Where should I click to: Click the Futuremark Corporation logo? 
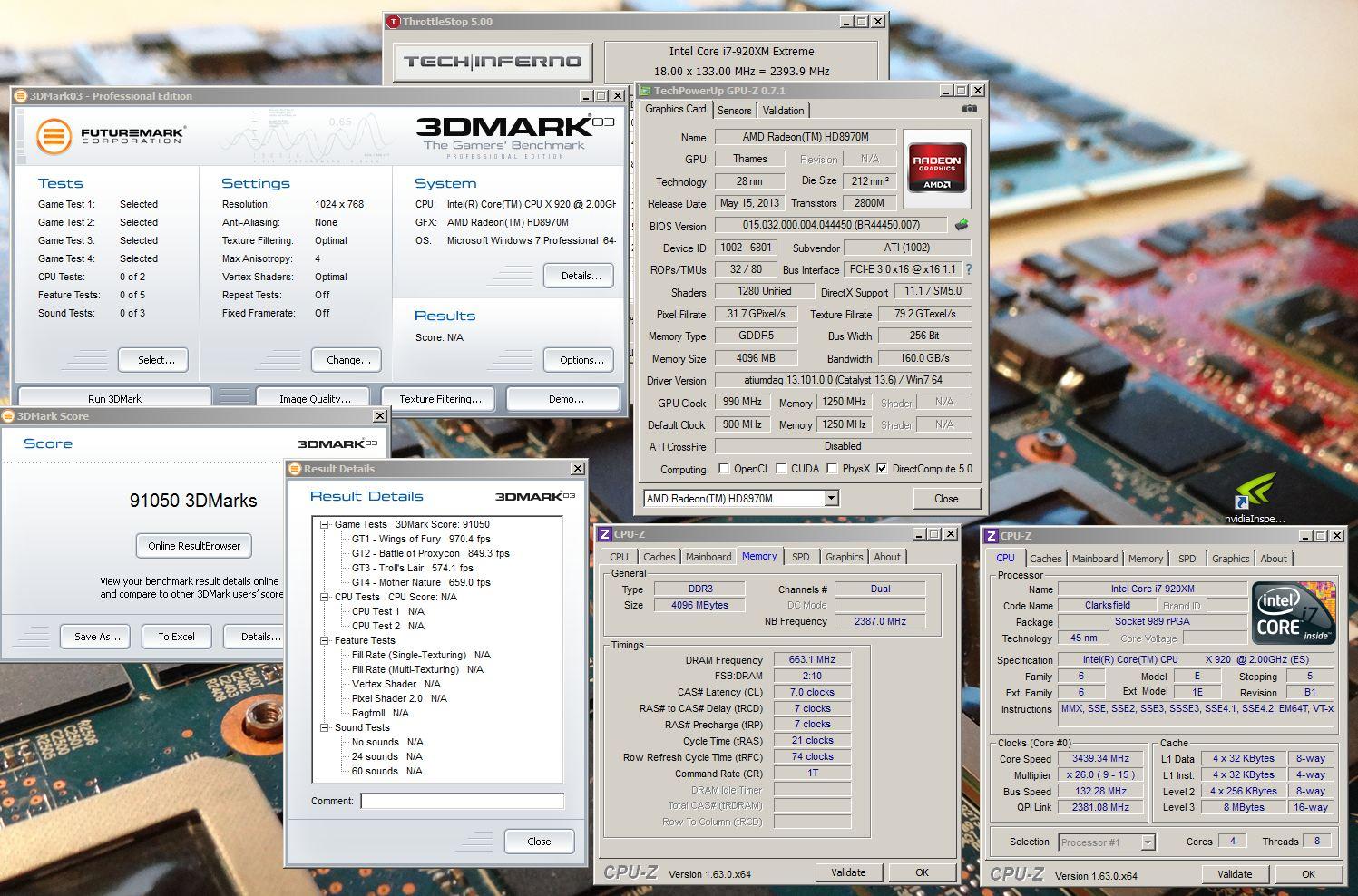click(111, 137)
